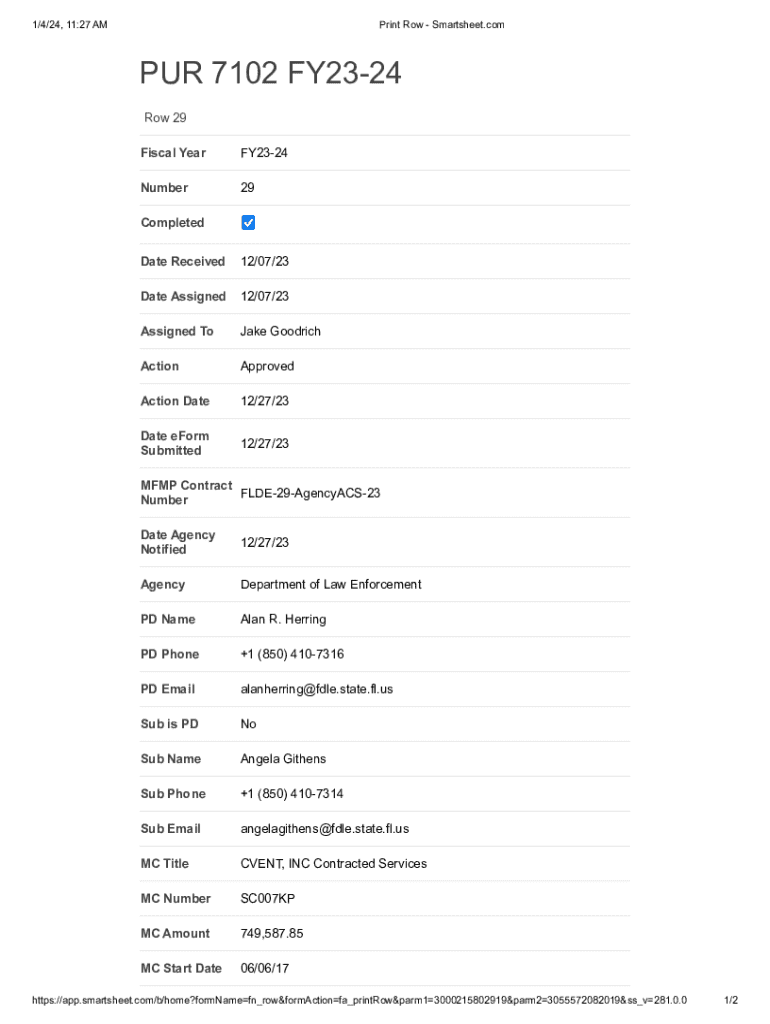Click the Action value Approved

point(267,366)
